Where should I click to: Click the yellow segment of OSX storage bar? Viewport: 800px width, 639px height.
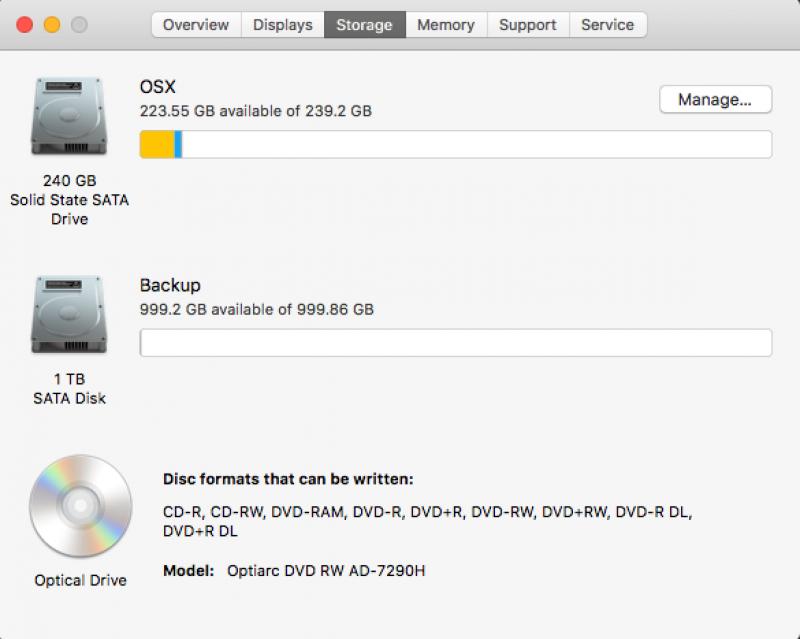(157, 144)
